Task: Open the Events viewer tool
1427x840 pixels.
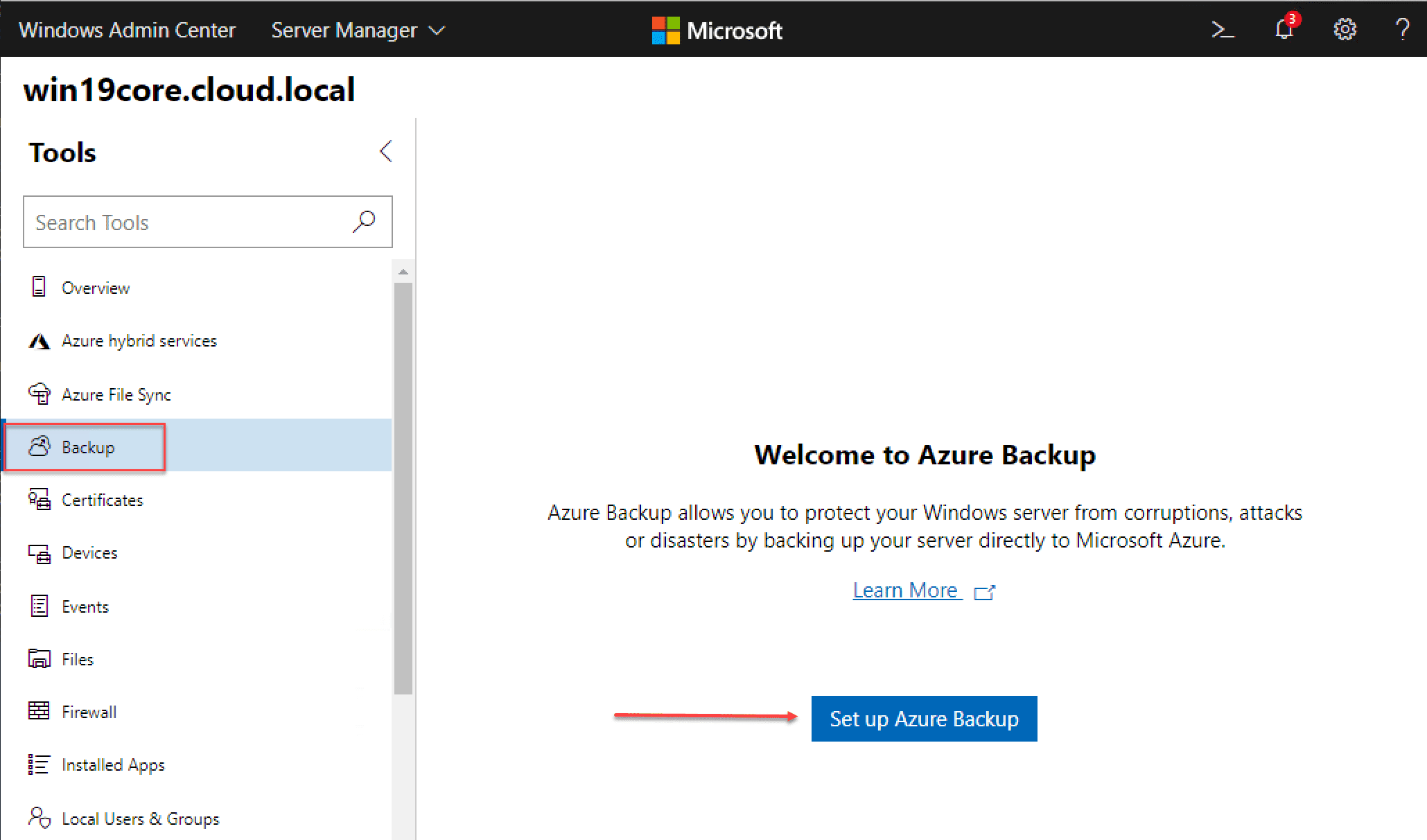Action: click(x=85, y=606)
